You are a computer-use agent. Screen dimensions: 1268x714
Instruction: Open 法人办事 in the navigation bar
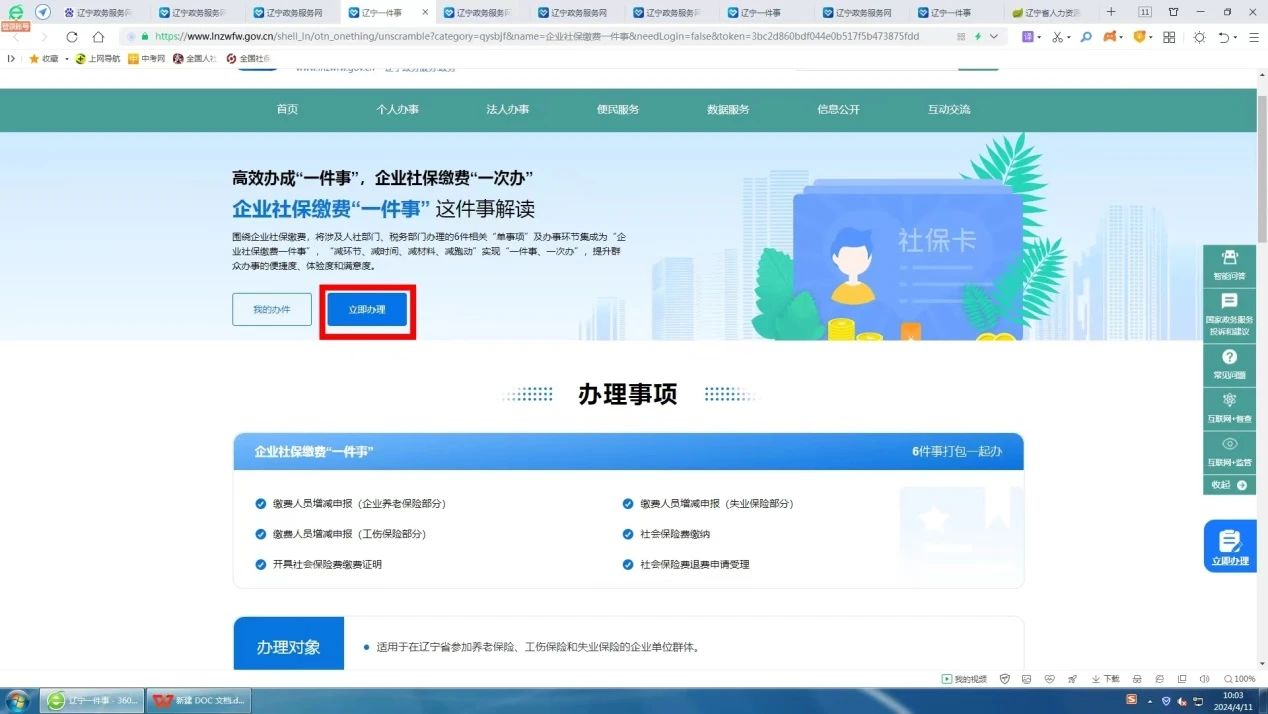click(x=508, y=110)
